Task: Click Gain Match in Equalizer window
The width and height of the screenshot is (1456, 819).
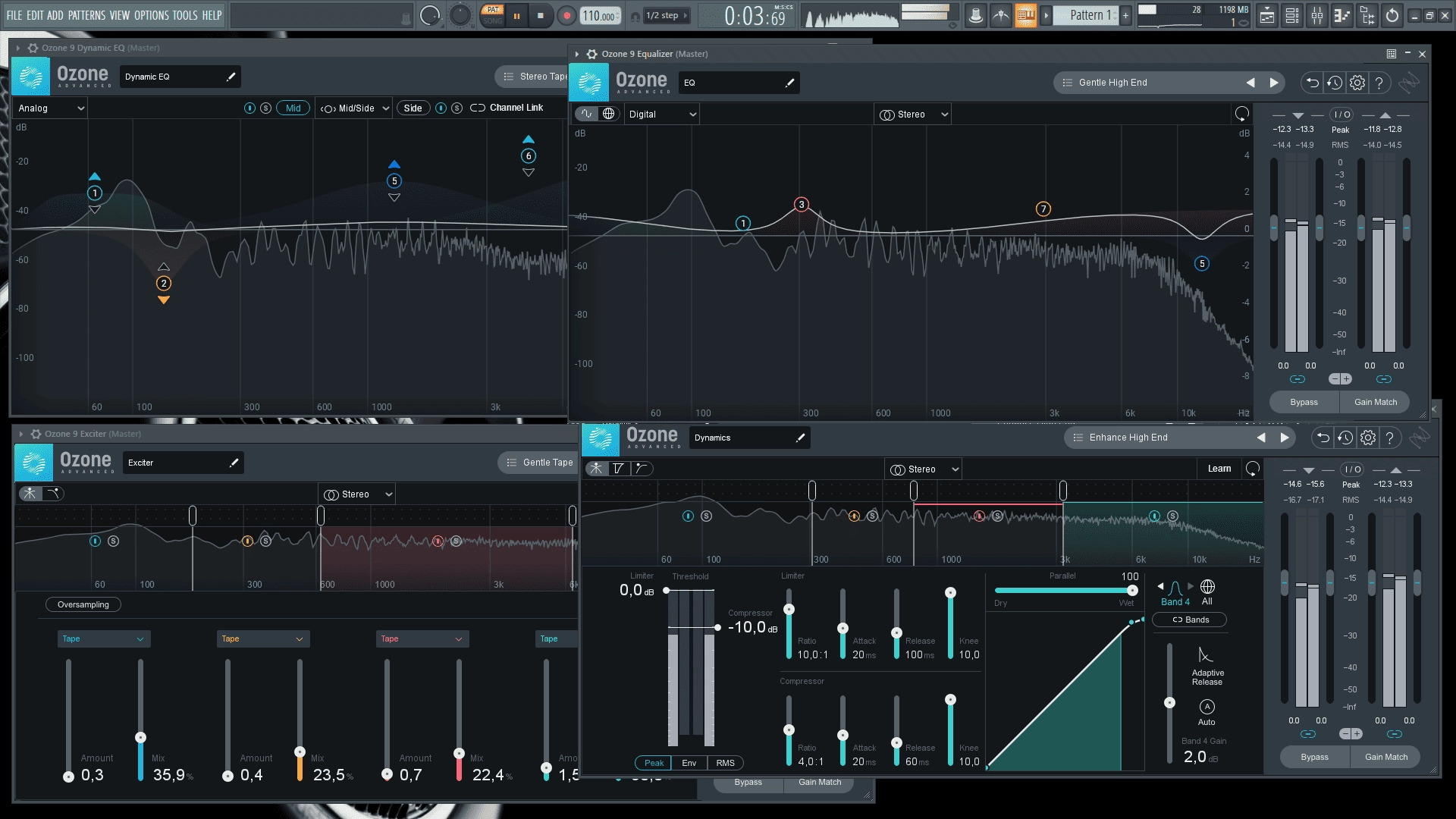Action: pos(1375,403)
